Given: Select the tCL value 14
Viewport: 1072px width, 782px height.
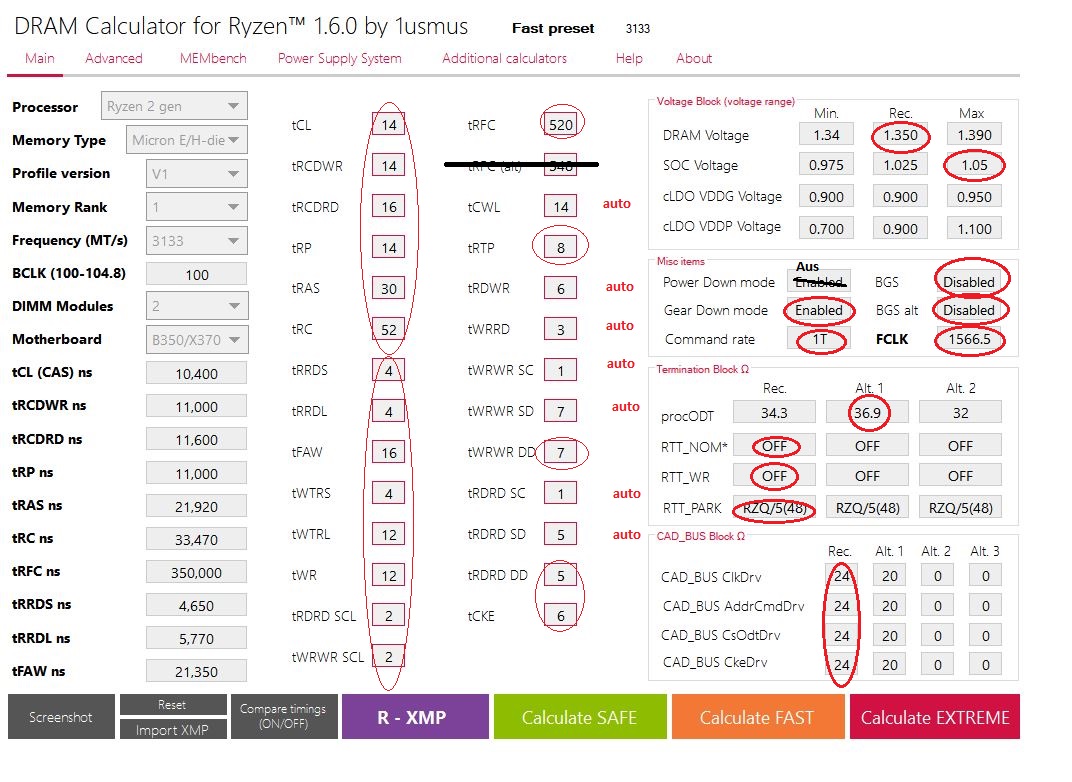Looking at the screenshot, I should click(389, 124).
